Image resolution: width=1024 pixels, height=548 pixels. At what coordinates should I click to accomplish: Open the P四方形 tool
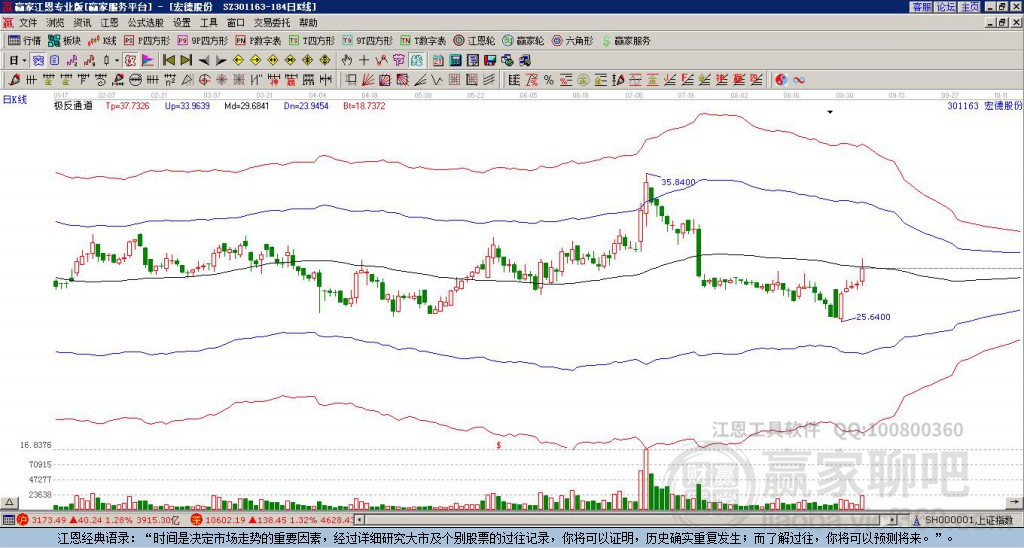[x=147, y=40]
